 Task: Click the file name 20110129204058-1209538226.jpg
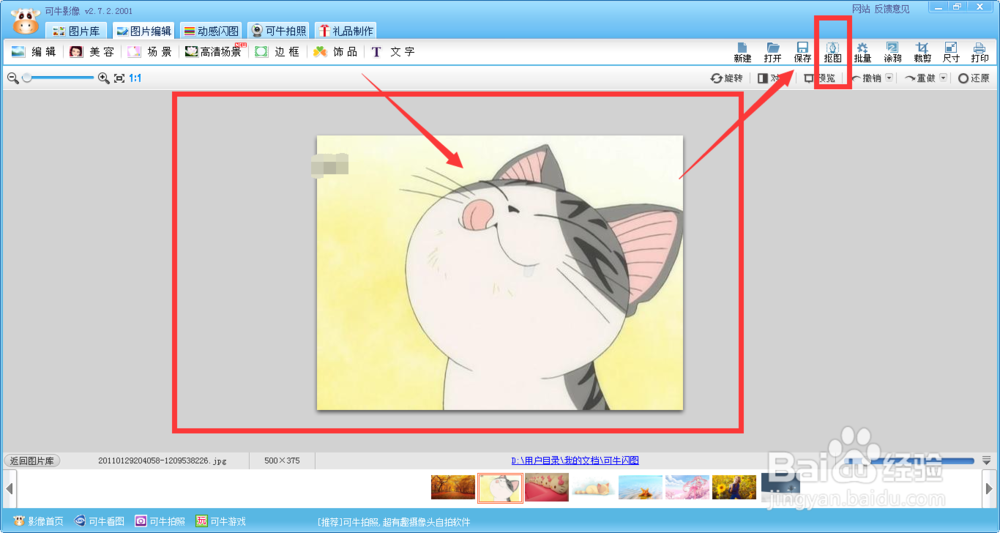tap(162, 460)
